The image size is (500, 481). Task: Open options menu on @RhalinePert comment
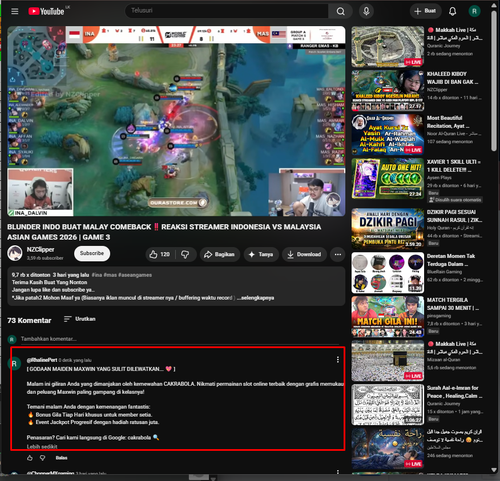coord(338,360)
